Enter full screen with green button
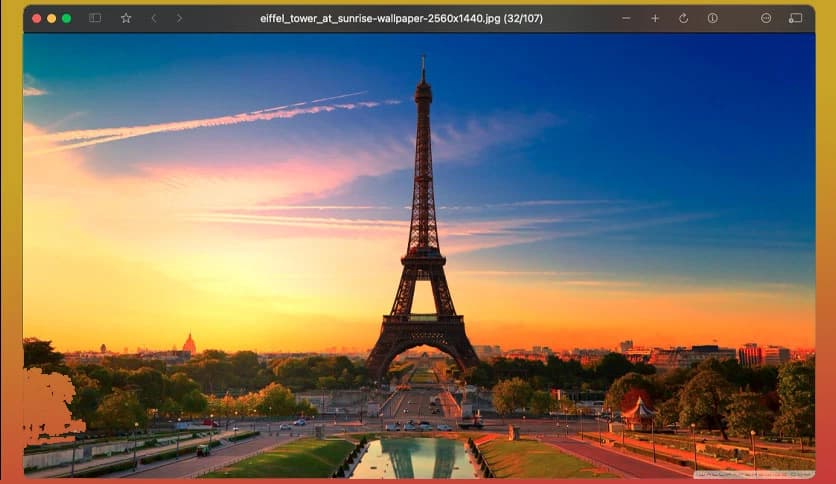 [x=67, y=18]
